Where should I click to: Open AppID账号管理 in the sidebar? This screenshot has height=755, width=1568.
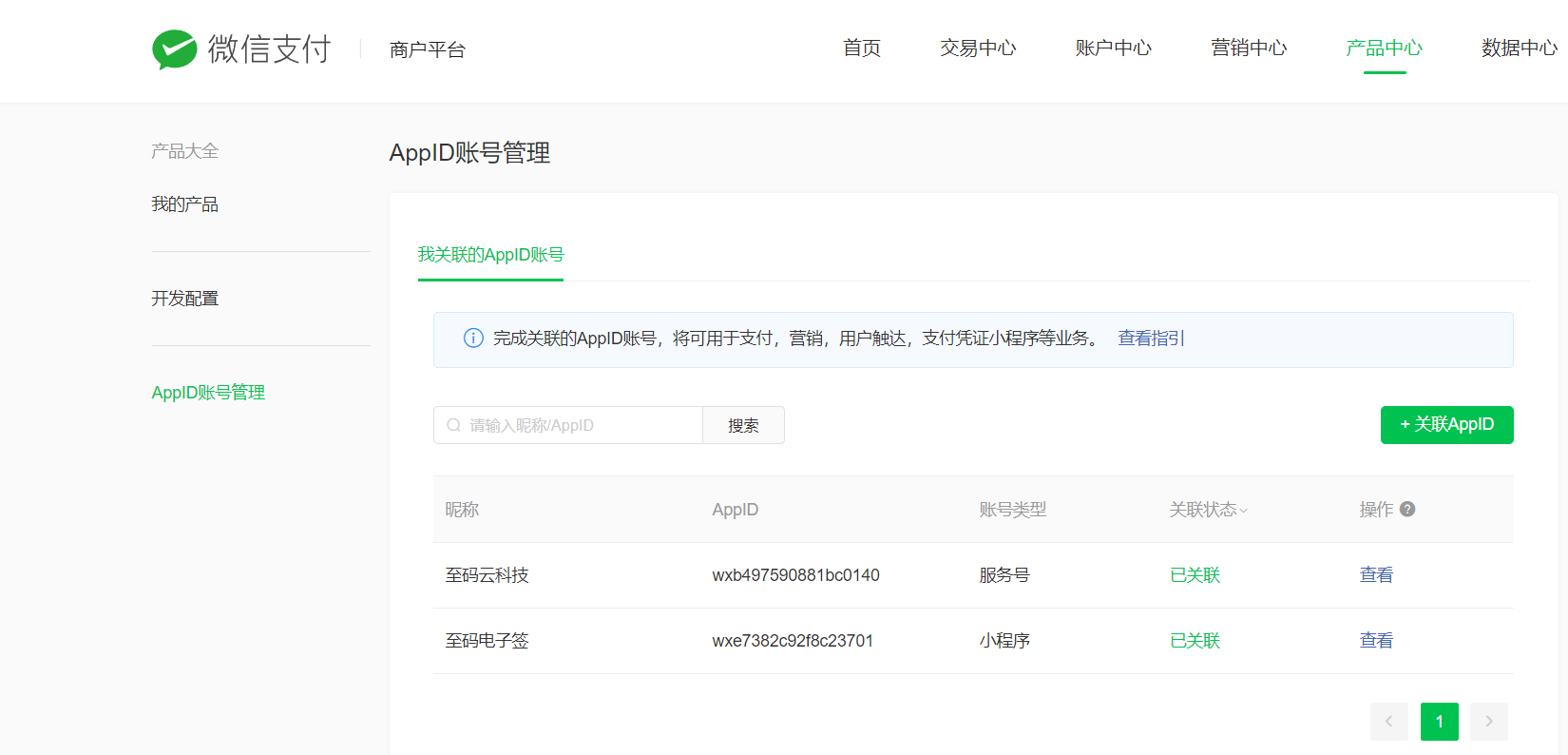[x=208, y=393]
